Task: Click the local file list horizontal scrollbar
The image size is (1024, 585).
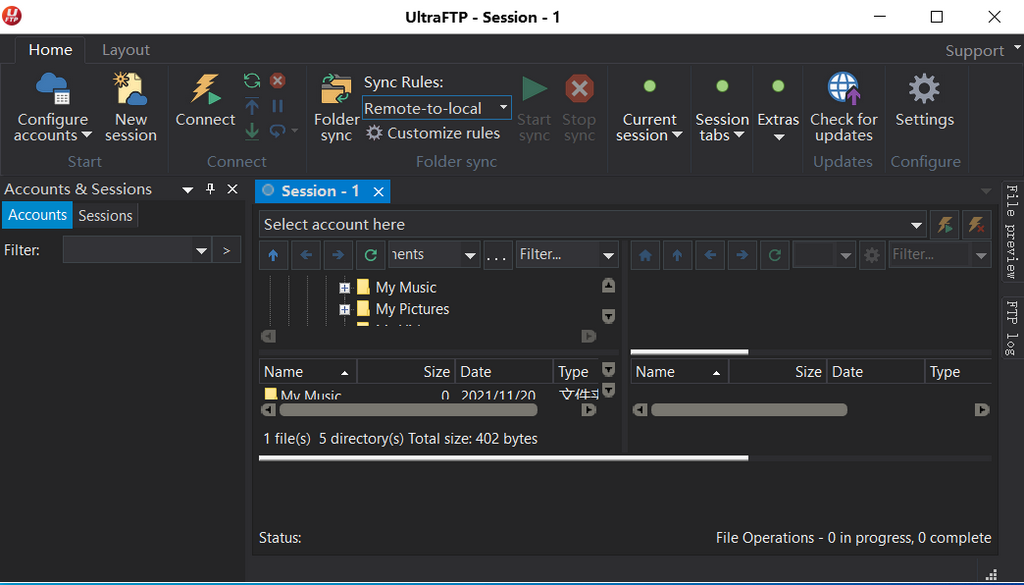Action: coord(408,410)
